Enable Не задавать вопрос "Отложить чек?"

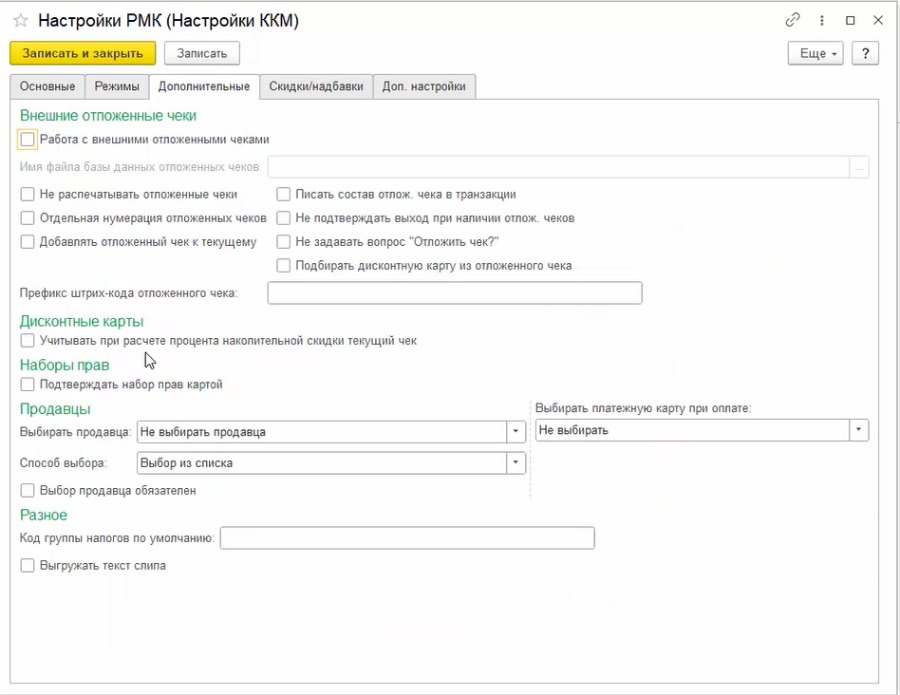click(283, 242)
